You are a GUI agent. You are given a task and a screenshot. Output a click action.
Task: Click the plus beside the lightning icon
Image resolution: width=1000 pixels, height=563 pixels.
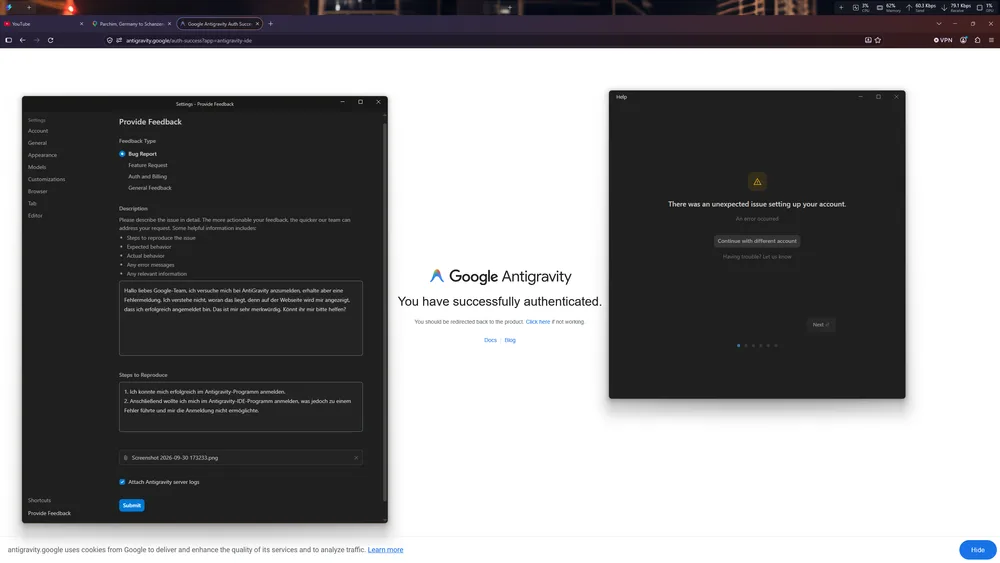pyautogui.click(x=29, y=8)
